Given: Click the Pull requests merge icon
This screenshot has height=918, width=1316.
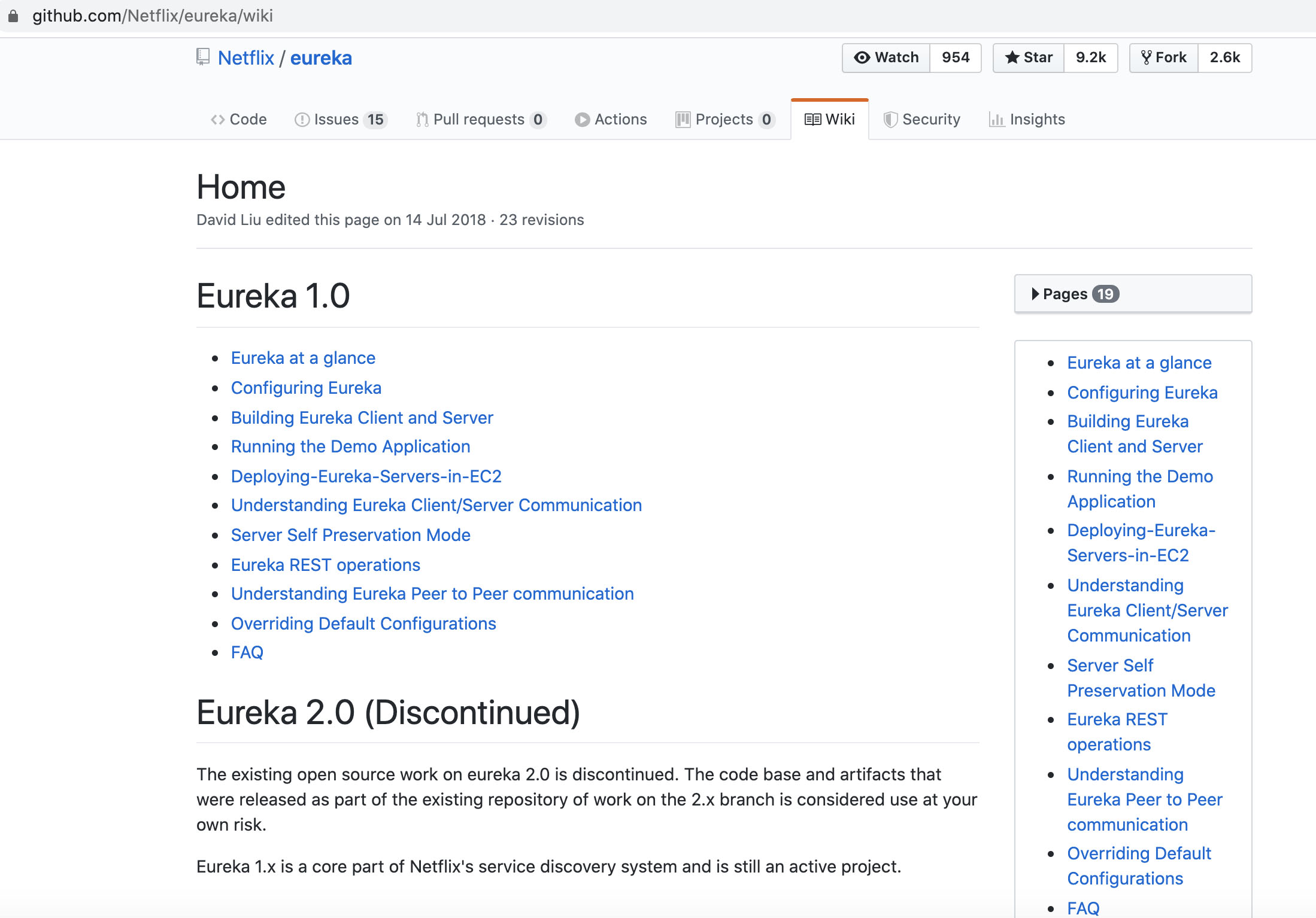Looking at the screenshot, I should point(422,120).
